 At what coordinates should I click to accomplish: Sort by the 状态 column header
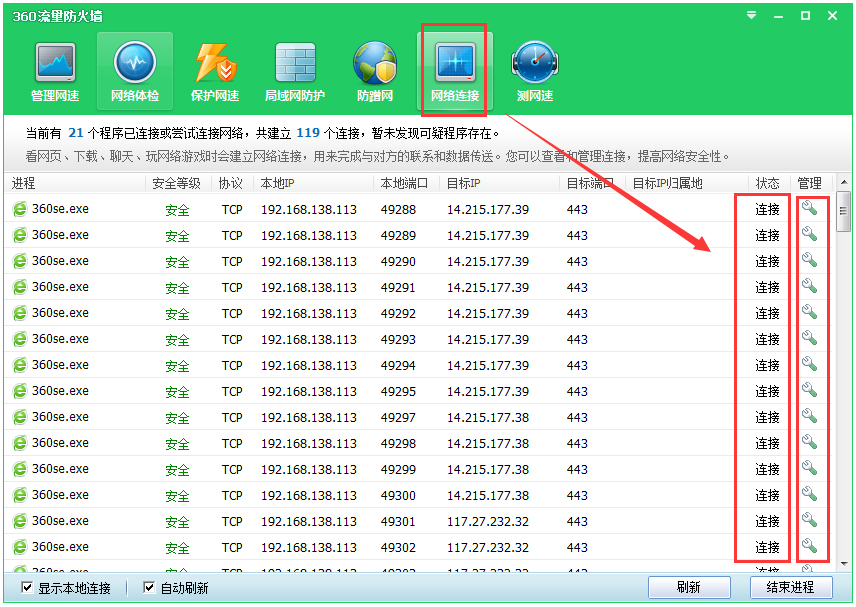point(769,183)
